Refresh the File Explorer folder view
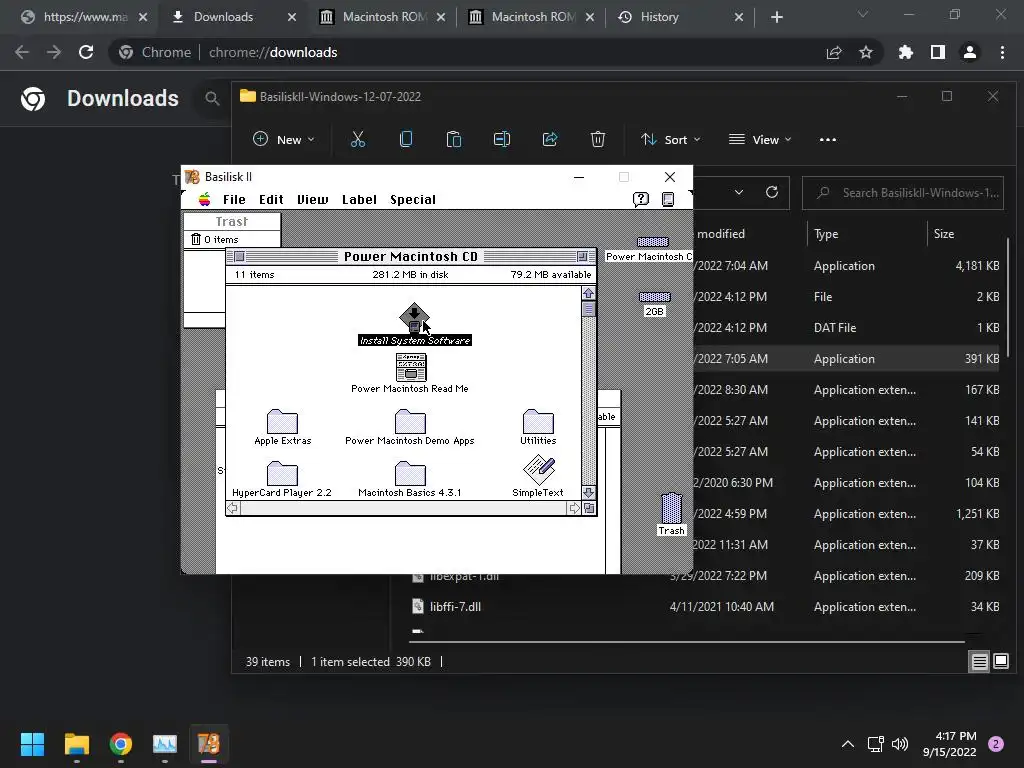The image size is (1024, 768). tap(772, 192)
